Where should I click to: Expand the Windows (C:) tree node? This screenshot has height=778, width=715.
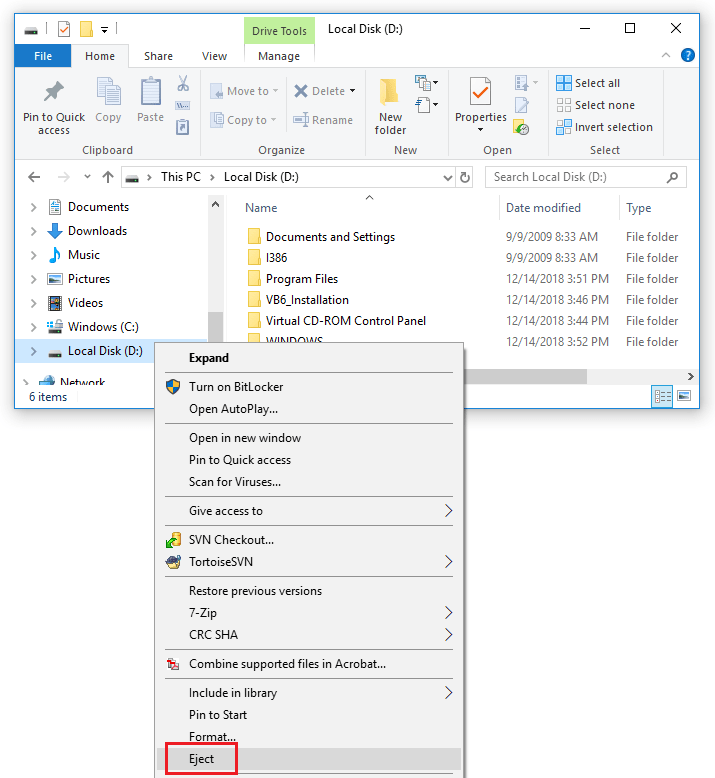(33, 327)
